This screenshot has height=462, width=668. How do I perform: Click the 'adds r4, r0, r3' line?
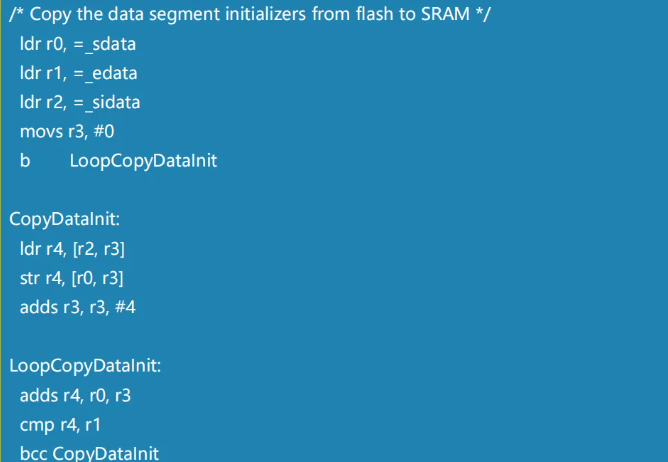point(75,396)
